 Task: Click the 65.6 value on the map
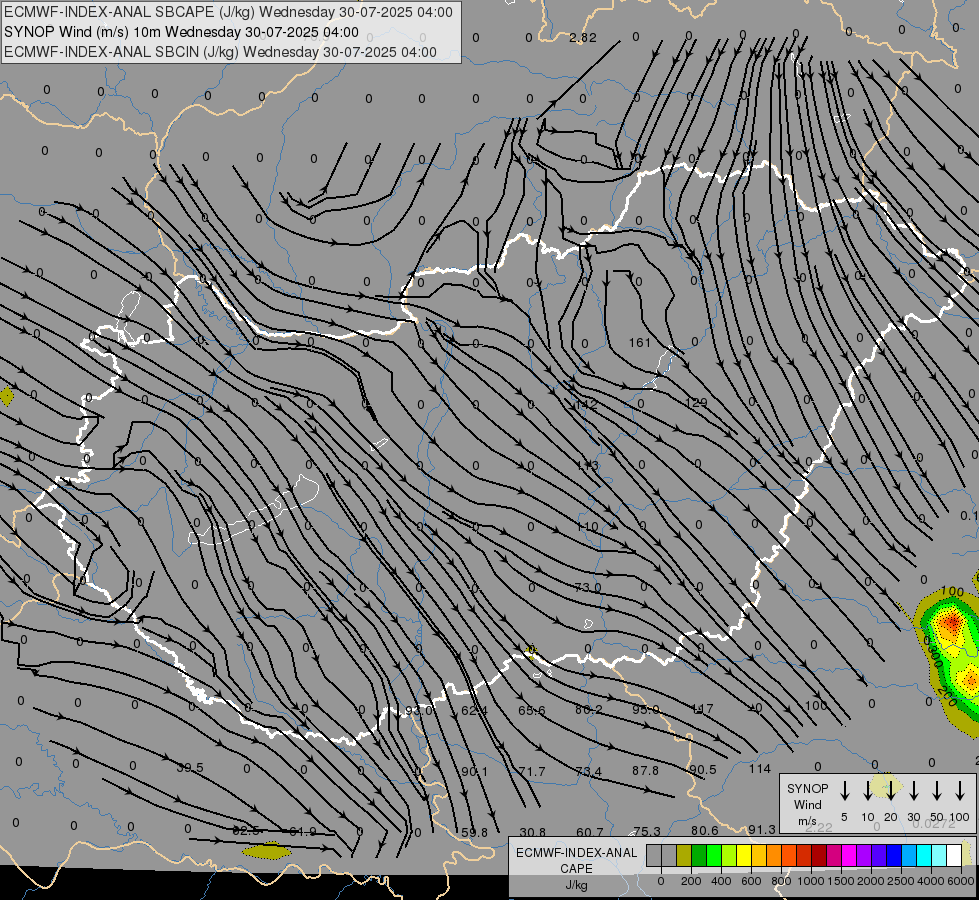531,710
